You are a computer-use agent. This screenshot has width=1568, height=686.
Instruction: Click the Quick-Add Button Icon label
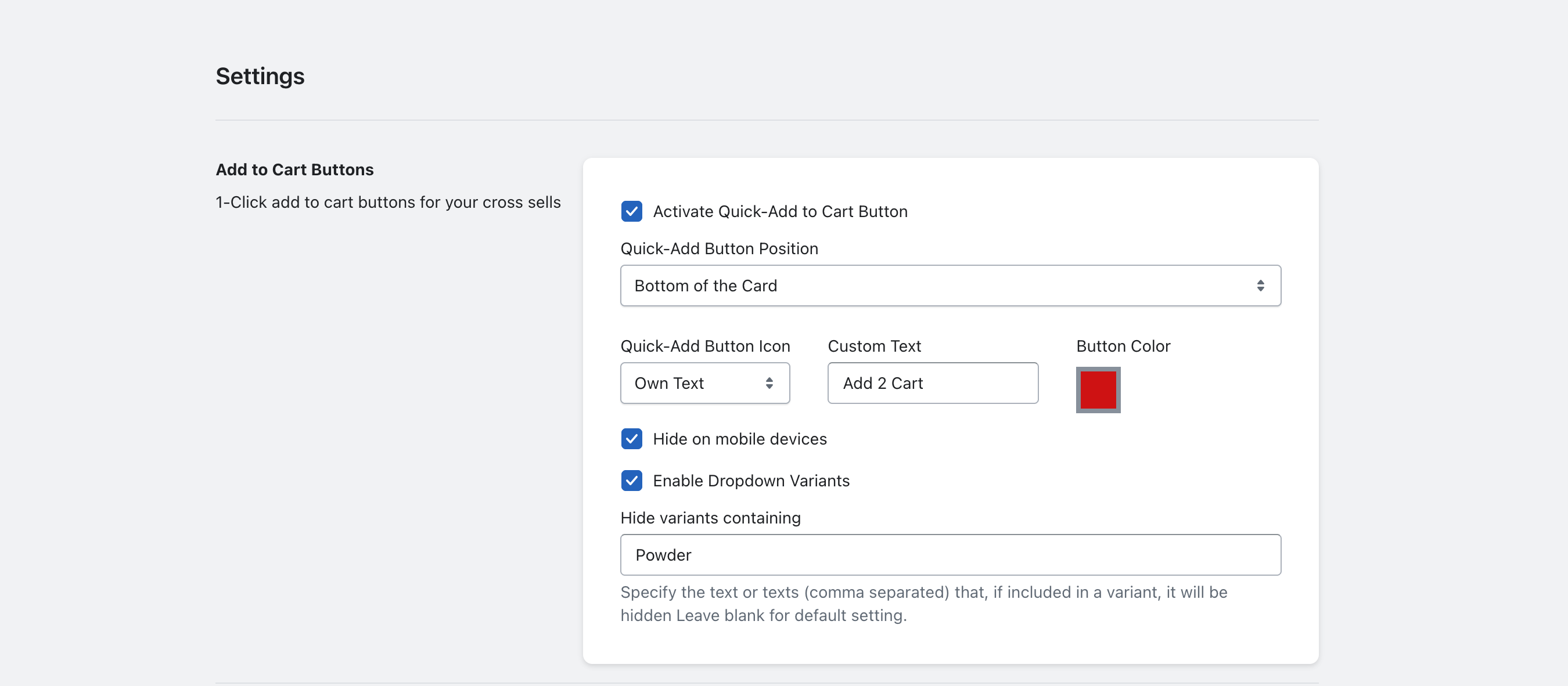click(705, 346)
